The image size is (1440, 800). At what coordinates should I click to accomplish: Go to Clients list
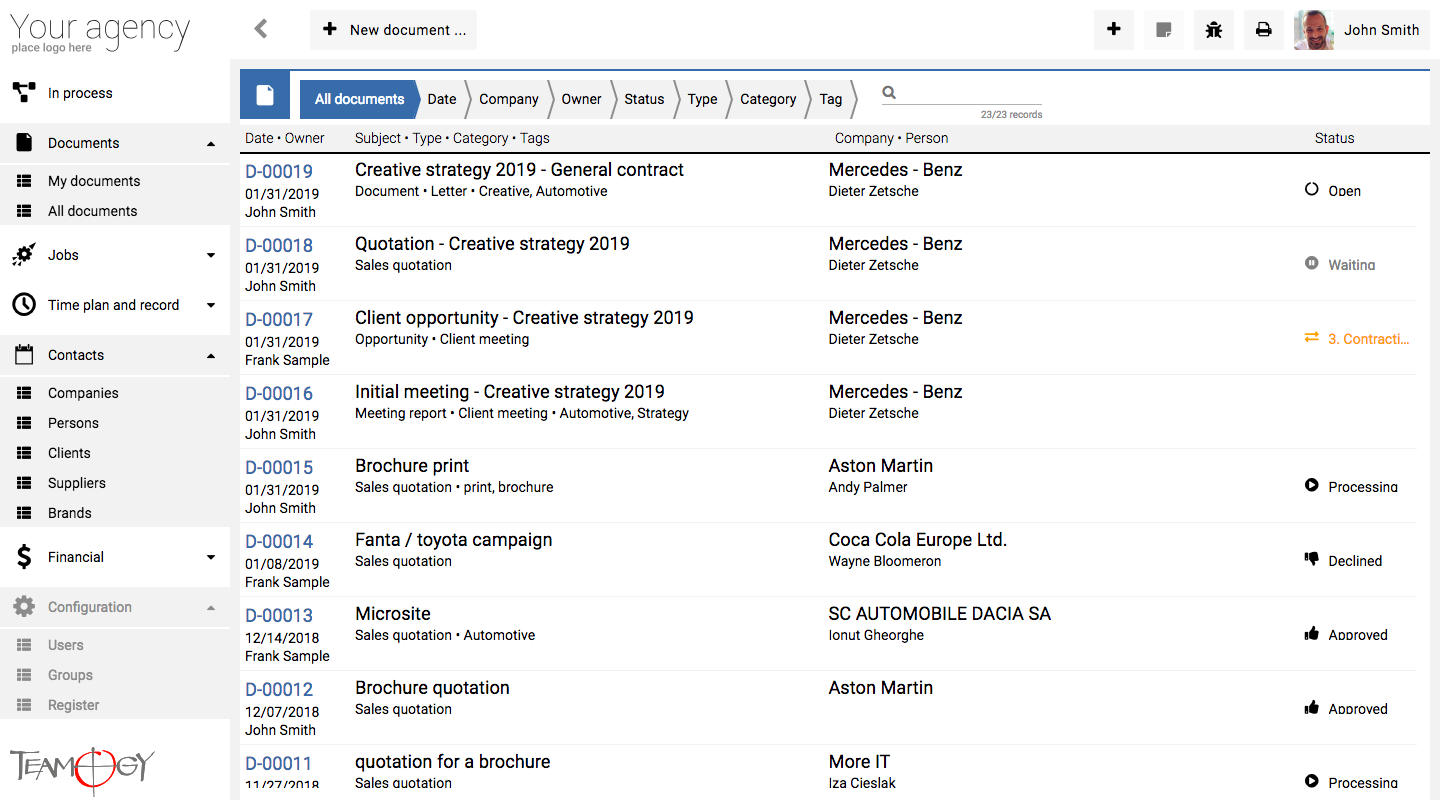(69, 453)
